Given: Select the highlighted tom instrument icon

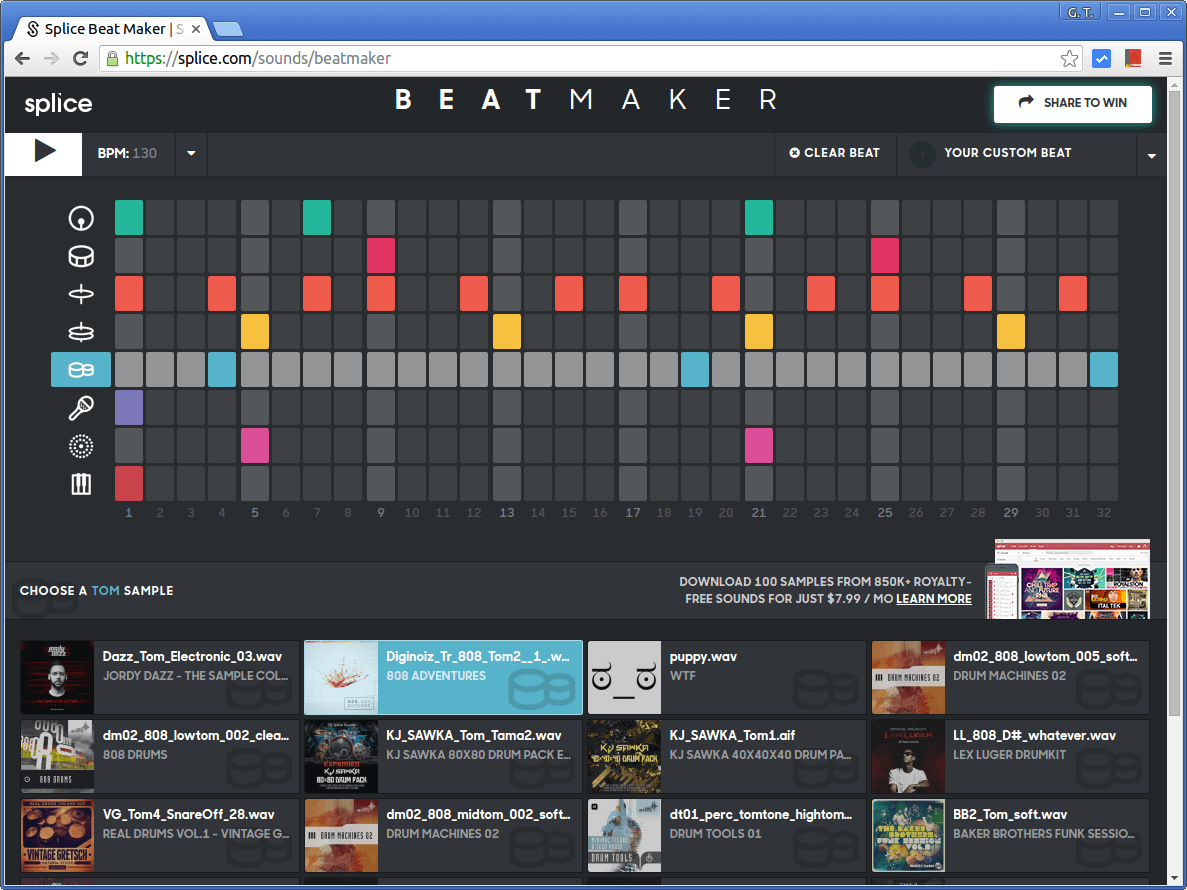Looking at the screenshot, I should tap(80, 369).
